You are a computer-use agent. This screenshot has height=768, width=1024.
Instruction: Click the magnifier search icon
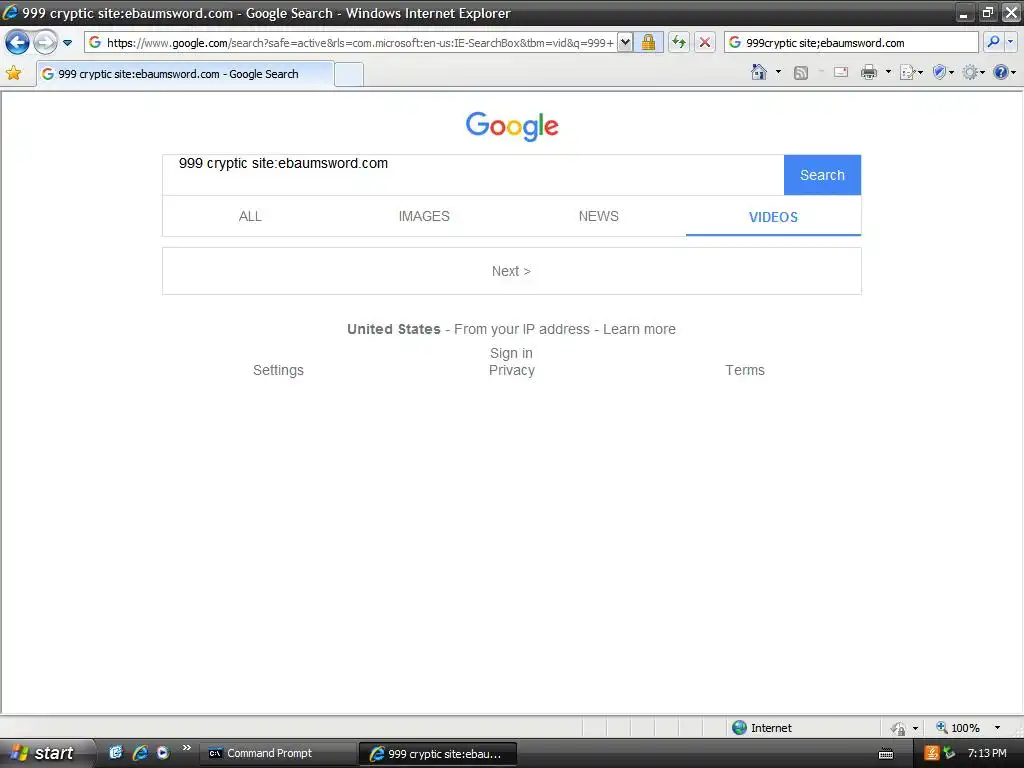click(x=993, y=42)
